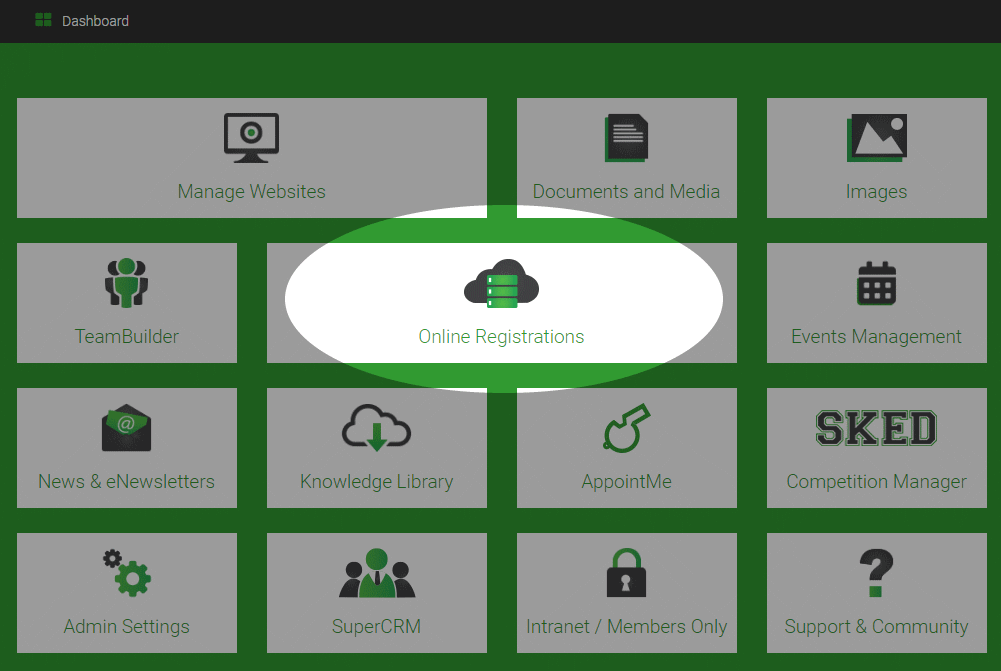Click the Online Registrations cloud server icon
Screen dimensions: 1001x671
coord(502,284)
